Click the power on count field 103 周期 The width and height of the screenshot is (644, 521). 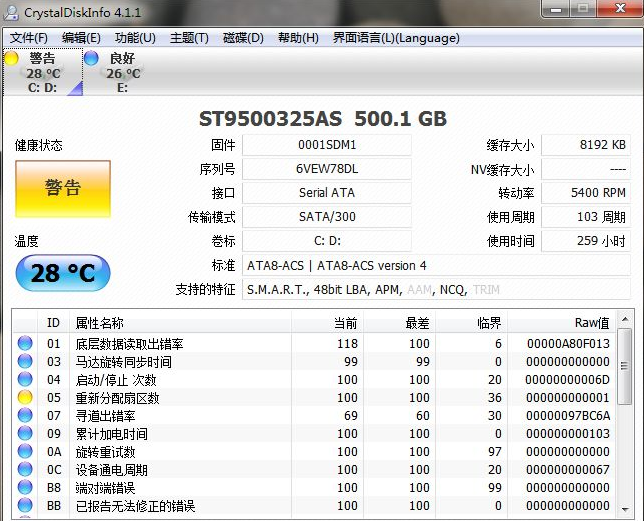(586, 216)
